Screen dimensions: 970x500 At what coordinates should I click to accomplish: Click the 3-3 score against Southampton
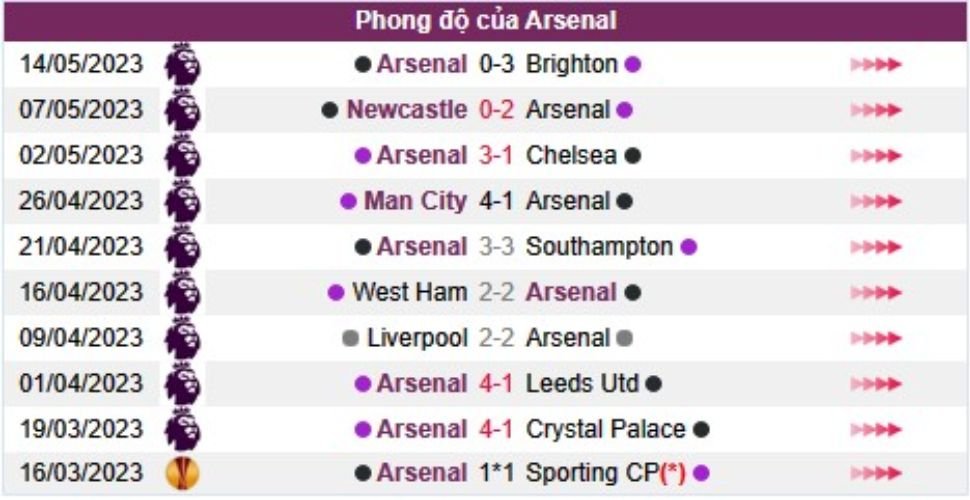click(x=496, y=247)
